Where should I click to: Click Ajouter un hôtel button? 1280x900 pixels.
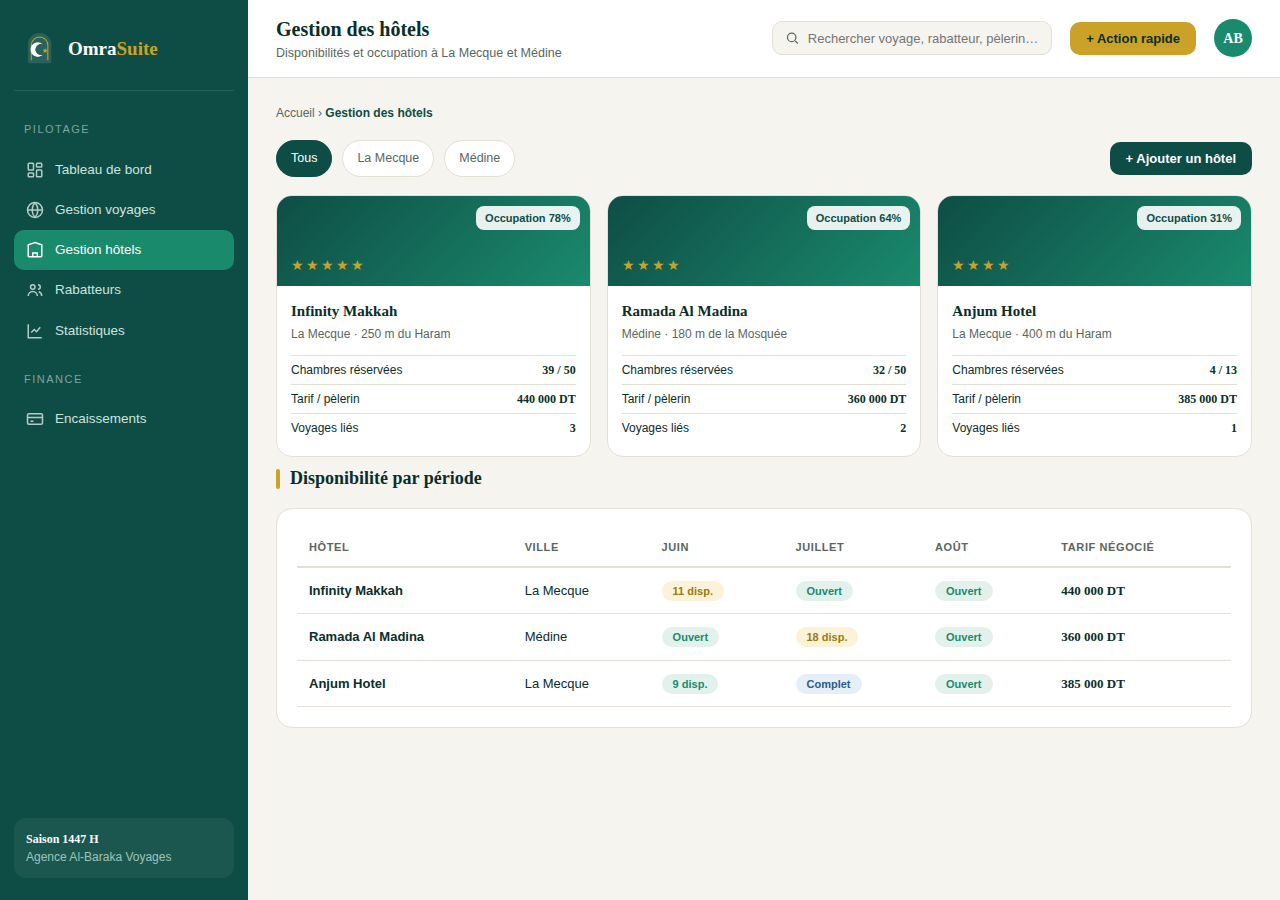tap(1181, 158)
